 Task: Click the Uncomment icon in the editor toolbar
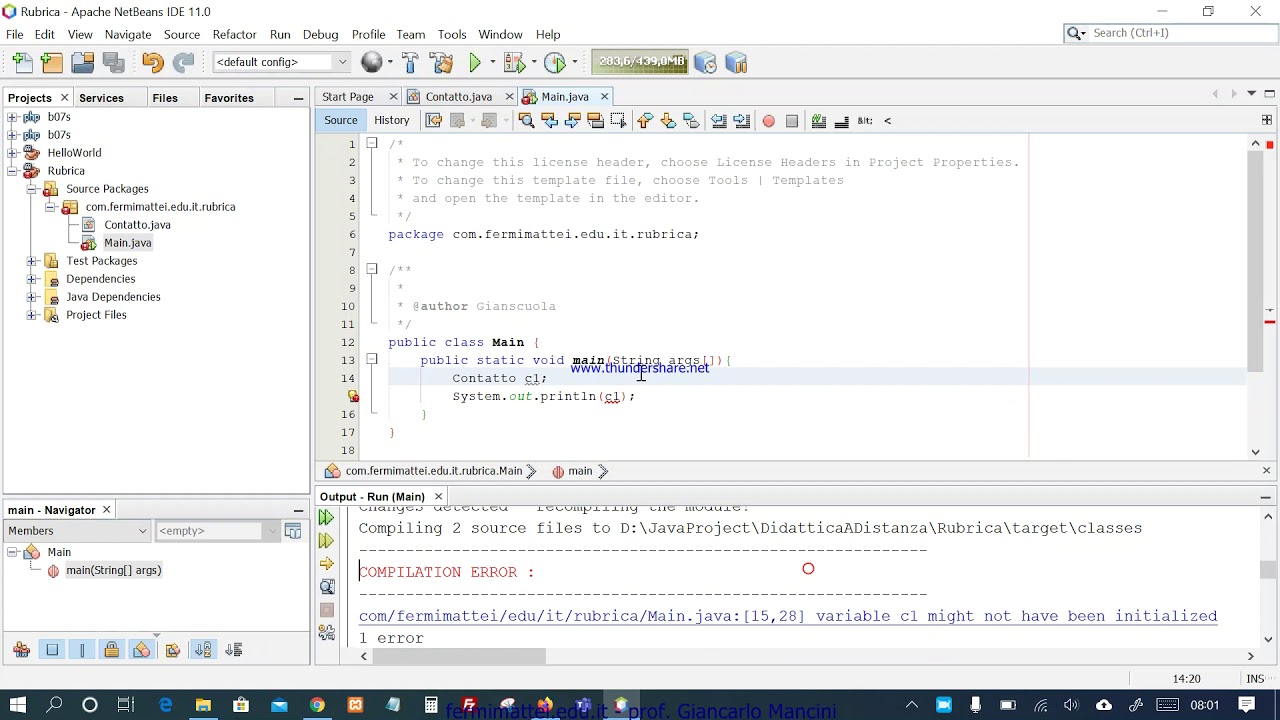coord(841,120)
